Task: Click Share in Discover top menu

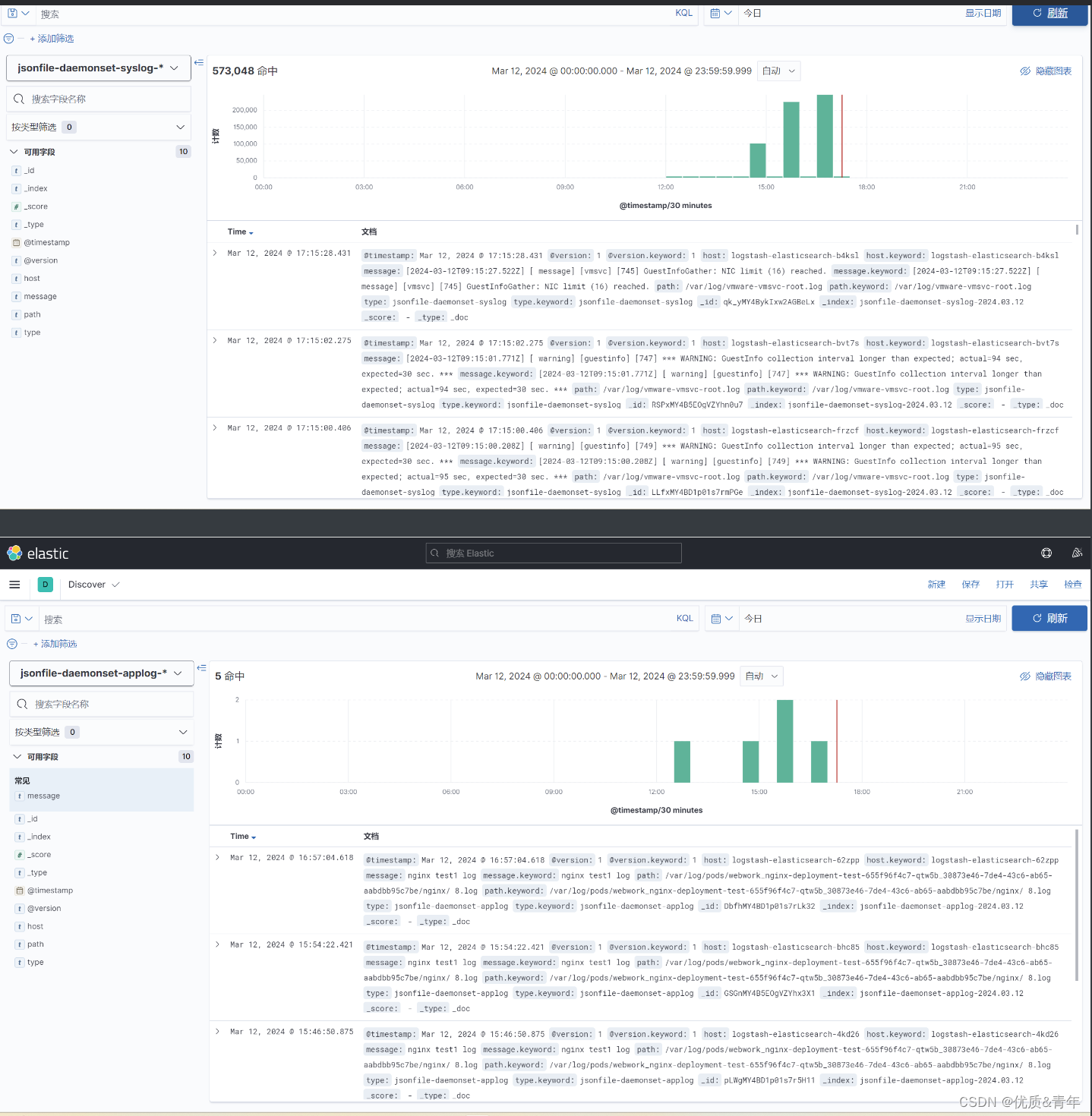Action: [1039, 585]
